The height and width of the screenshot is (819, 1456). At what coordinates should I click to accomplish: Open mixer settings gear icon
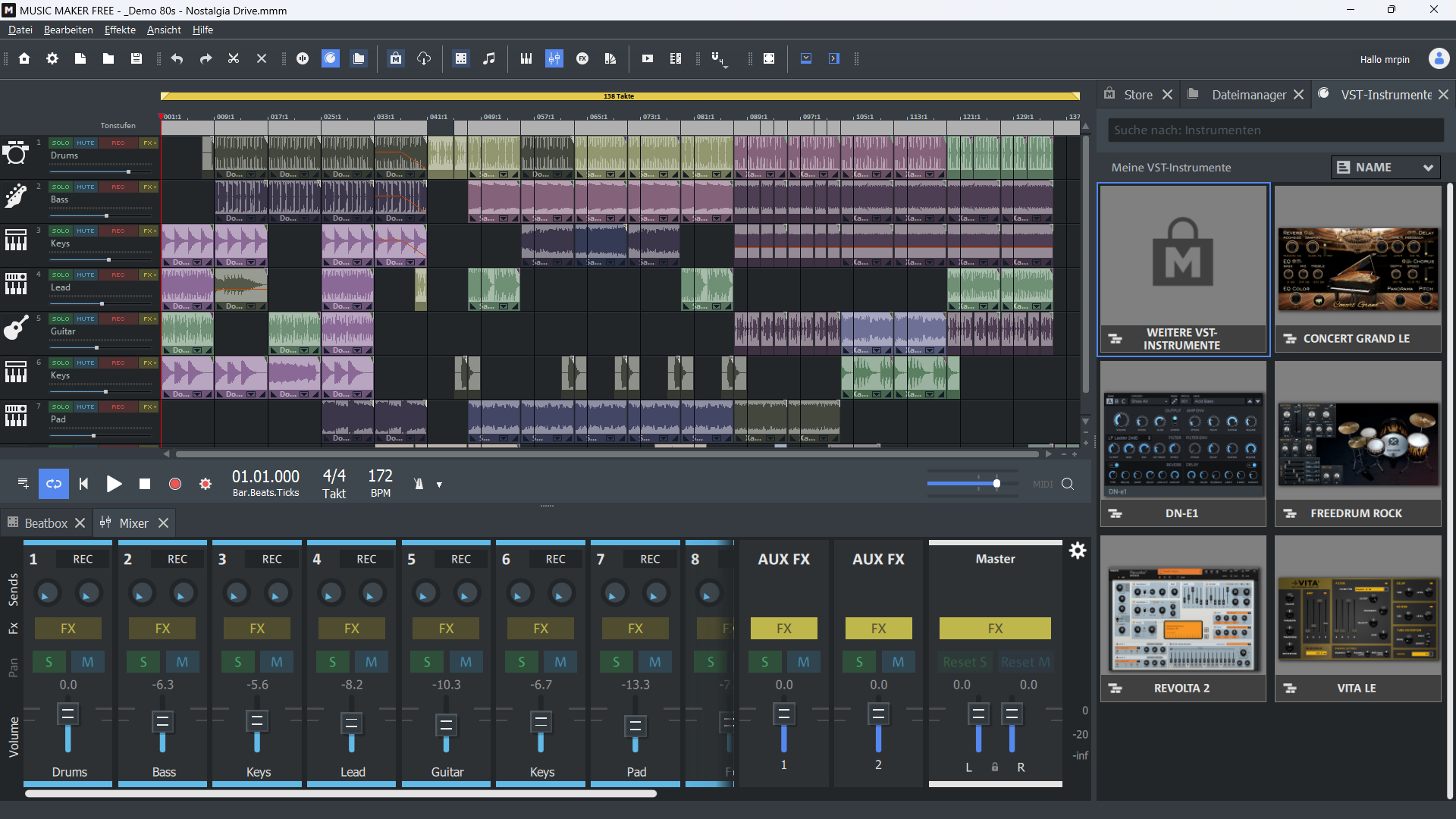point(1078,551)
